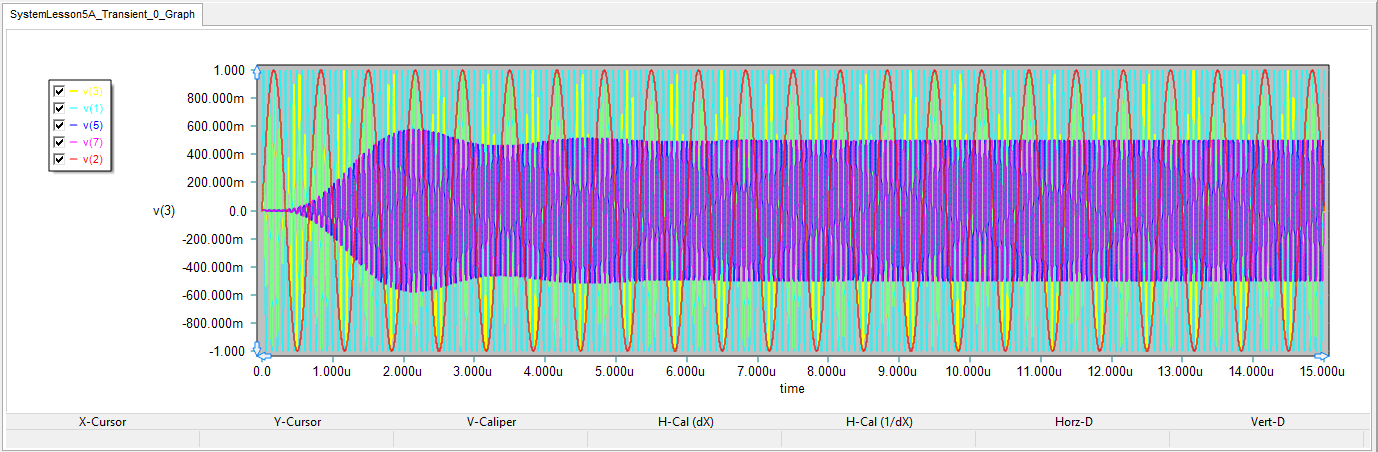Hide the v(1) trace via checkbox
This screenshot has width=1378, height=452.
pos(59,108)
